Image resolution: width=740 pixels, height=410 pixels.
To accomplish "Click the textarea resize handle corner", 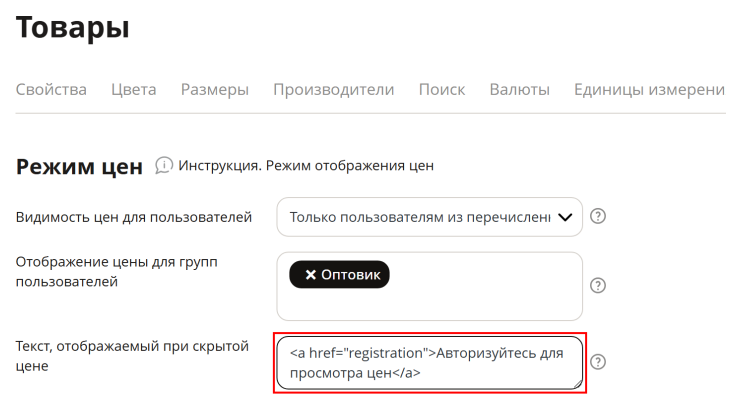I will (577, 384).
